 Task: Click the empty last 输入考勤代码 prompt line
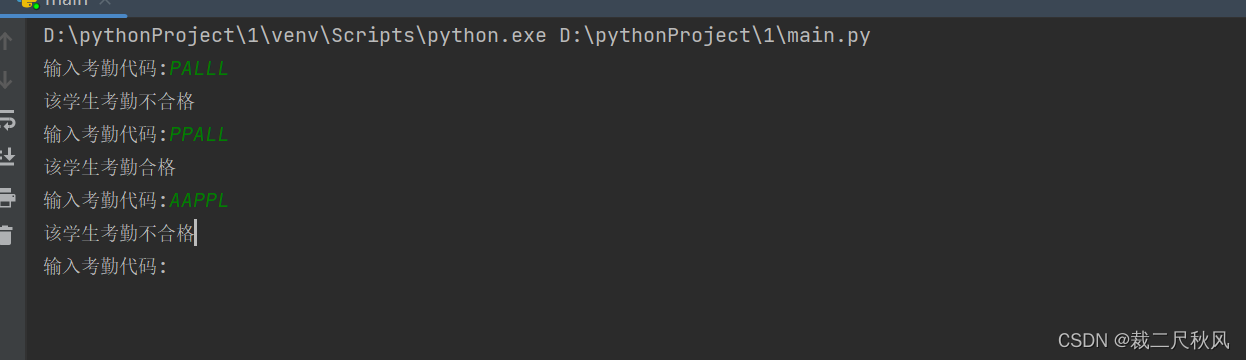point(106,266)
